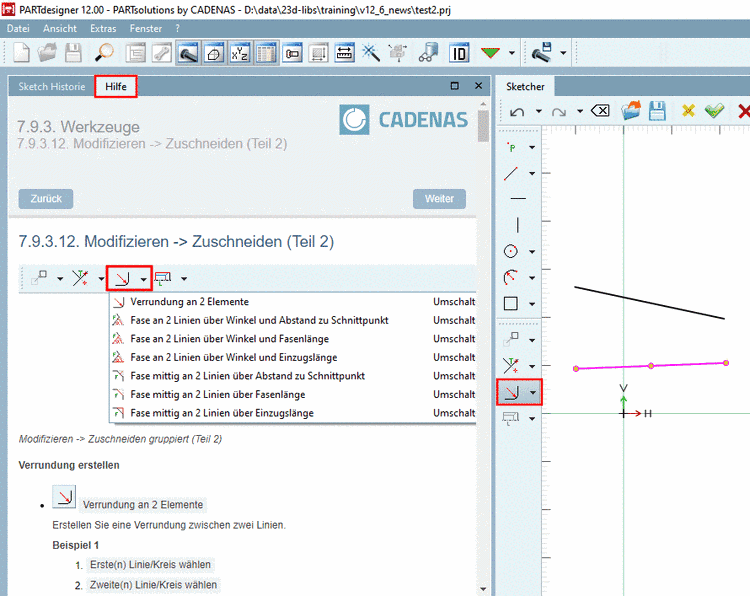Click the black diagonal line in sketch canvas

(650, 303)
